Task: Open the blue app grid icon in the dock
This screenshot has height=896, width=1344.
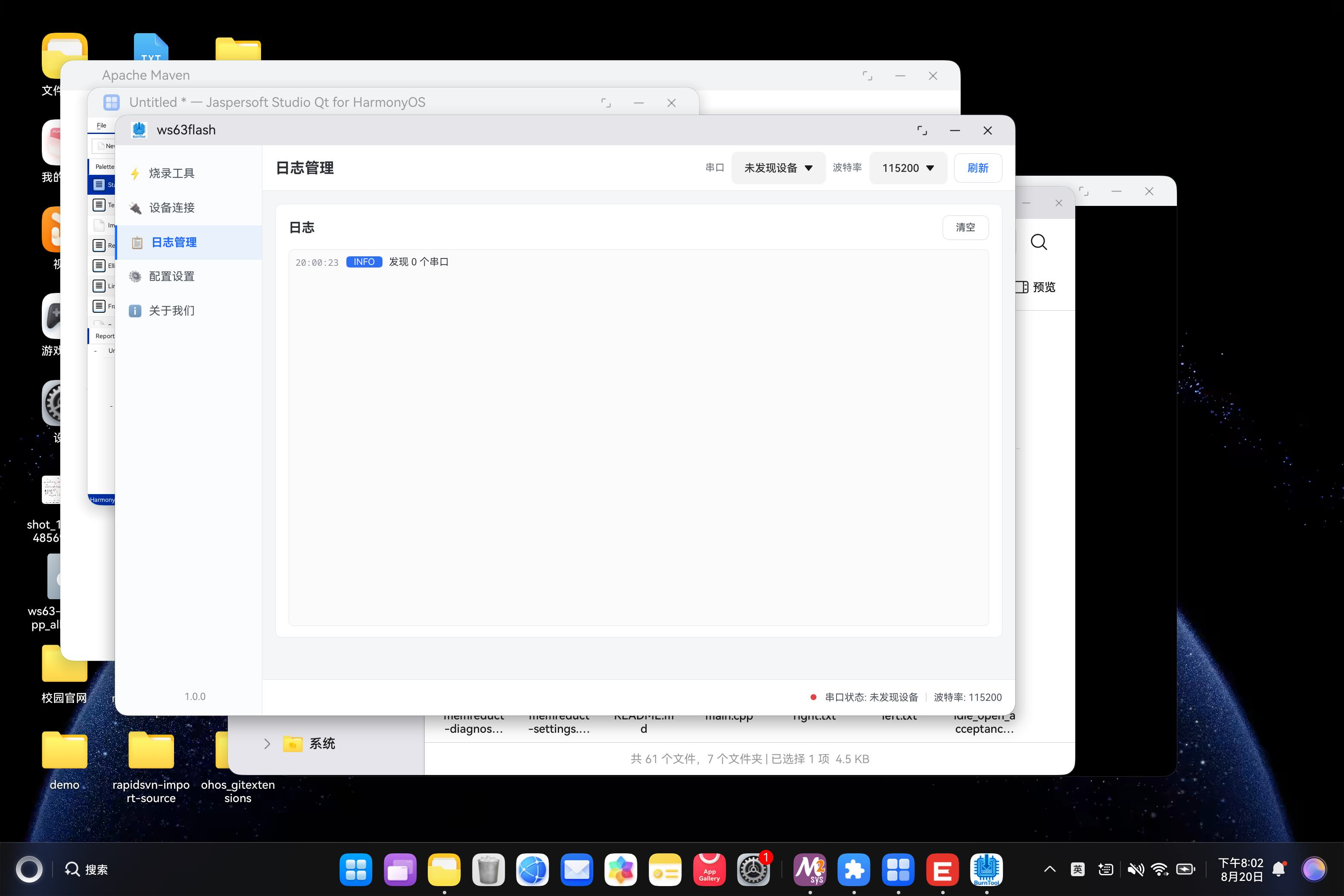Action: 355,870
